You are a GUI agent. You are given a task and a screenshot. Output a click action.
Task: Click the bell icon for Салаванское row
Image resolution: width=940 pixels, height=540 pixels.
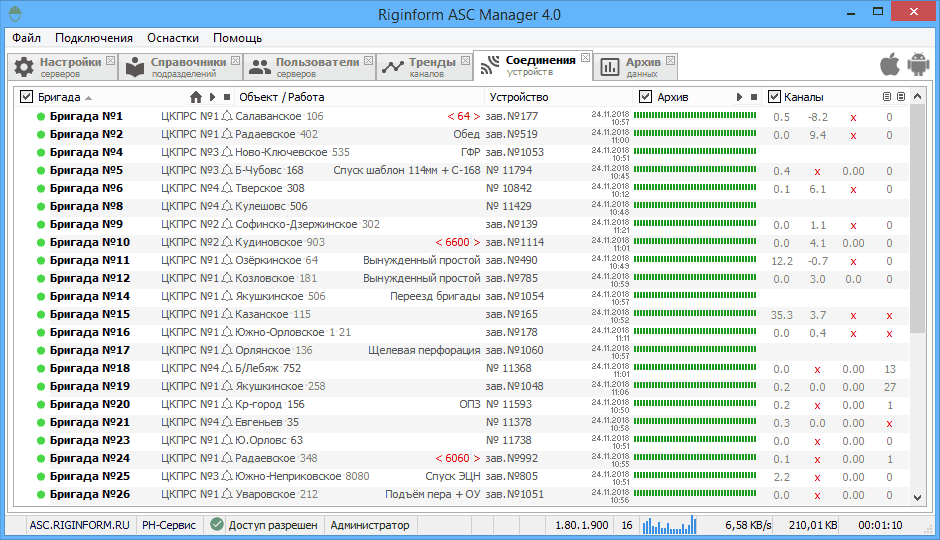coord(227,116)
